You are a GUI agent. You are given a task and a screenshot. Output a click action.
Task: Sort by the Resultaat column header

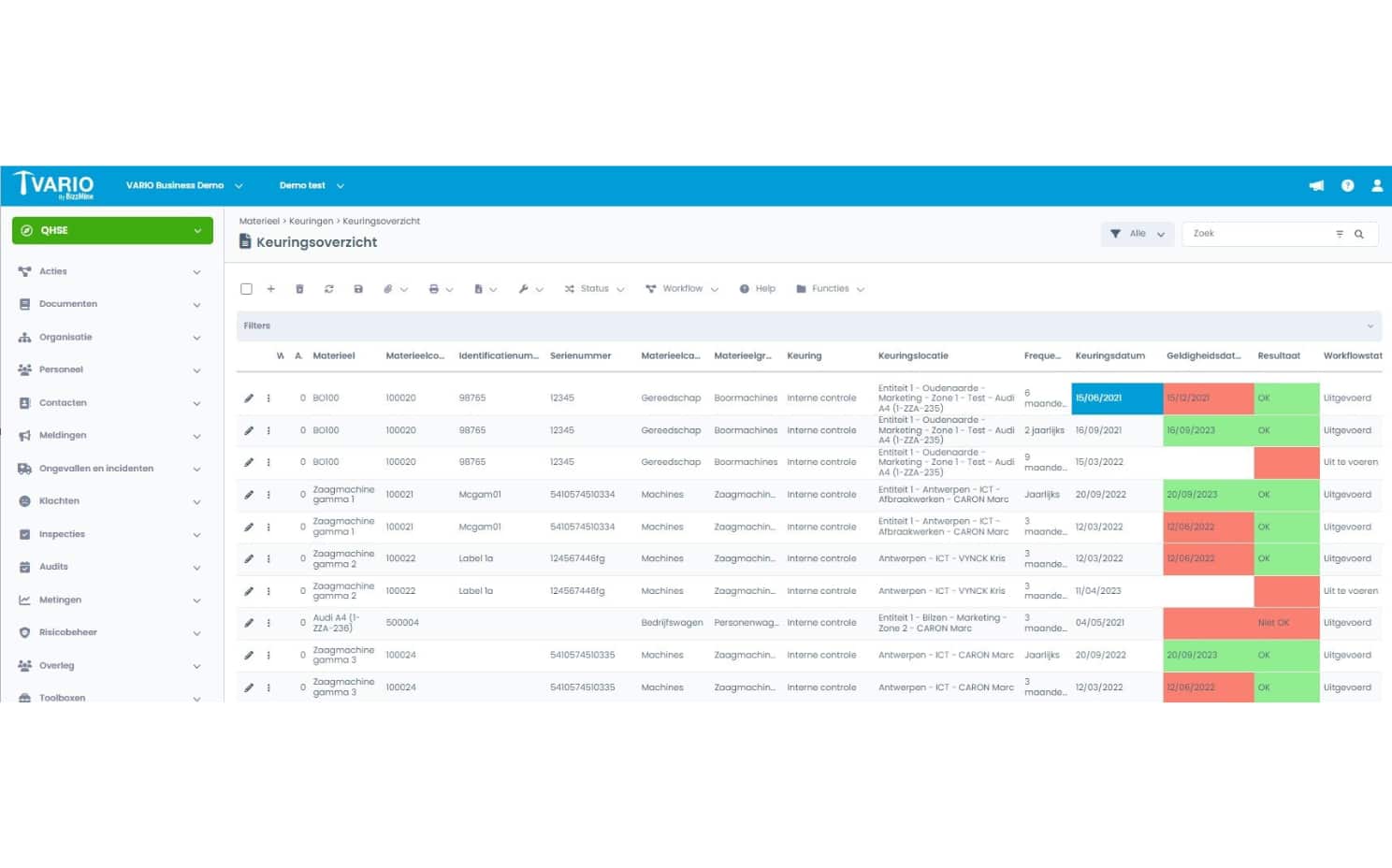pos(1279,356)
